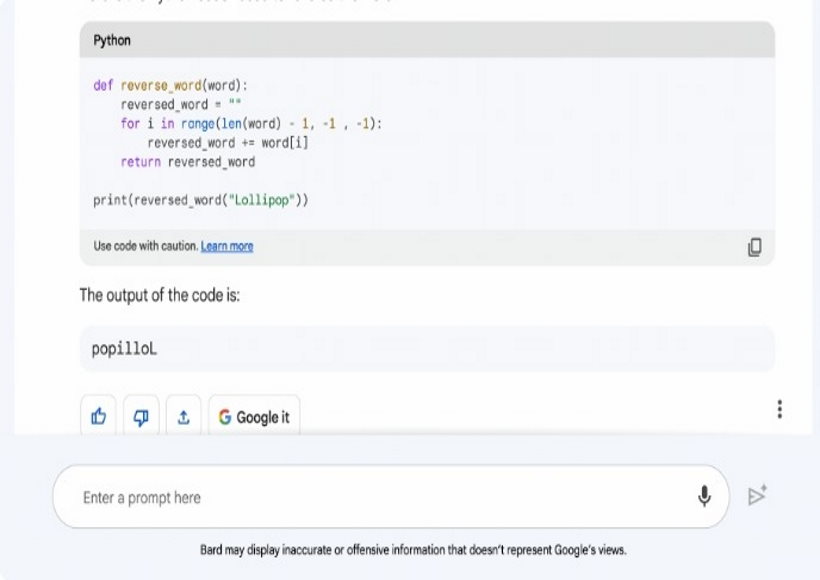Click the for loop line in code
Image resolution: width=820 pixels, height=580 pixels.
tap(252, 124)
